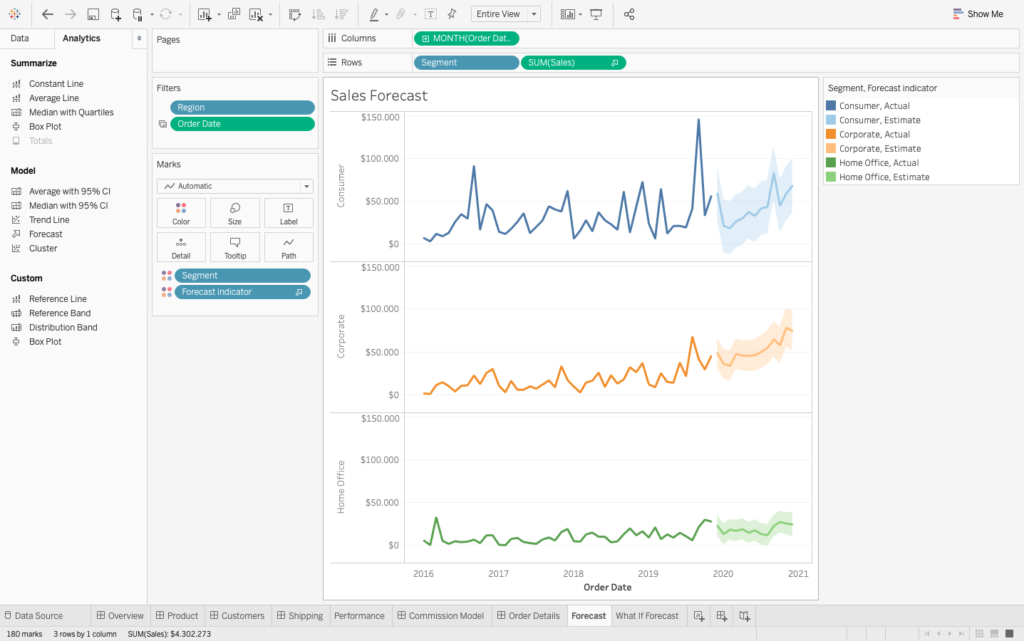
Task: Click Consumer, Actual legend color swatch
Action: 830,106
